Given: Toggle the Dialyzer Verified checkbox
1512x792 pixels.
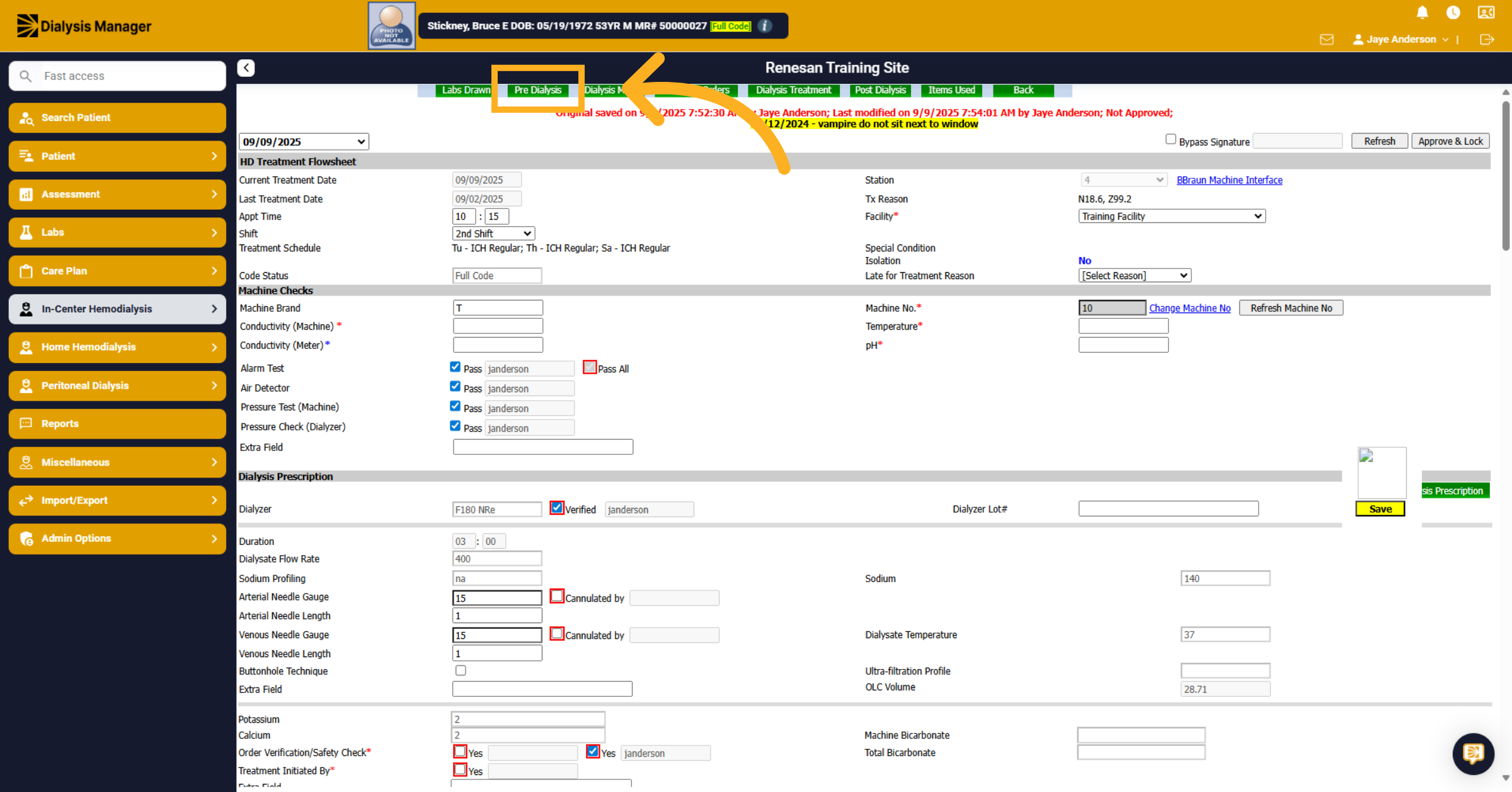Looking at the screenshot, I should click(x=557, y=507).
